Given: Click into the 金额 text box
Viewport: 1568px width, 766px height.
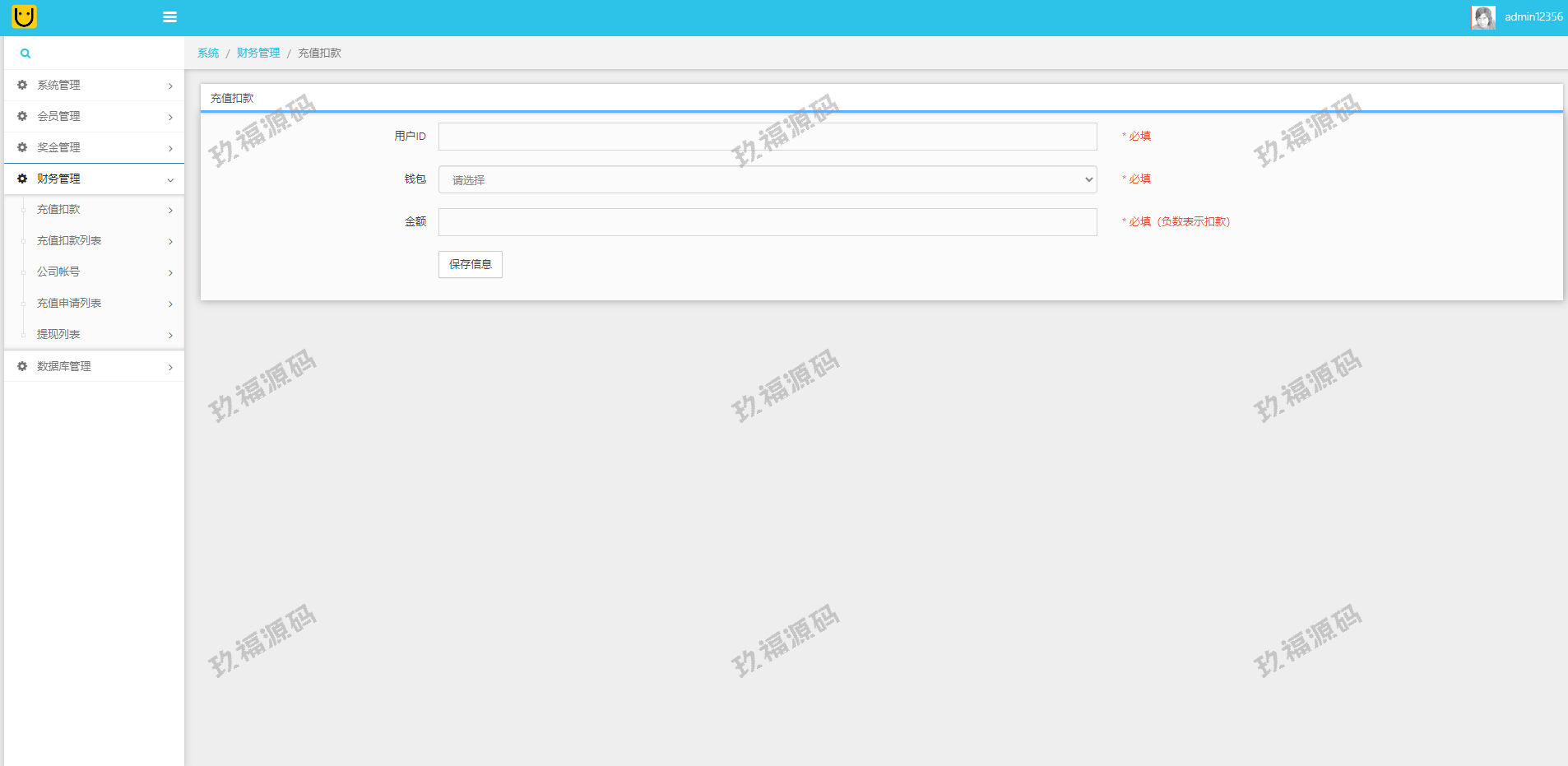Looking at the screenshot, I should pos(767,222).
